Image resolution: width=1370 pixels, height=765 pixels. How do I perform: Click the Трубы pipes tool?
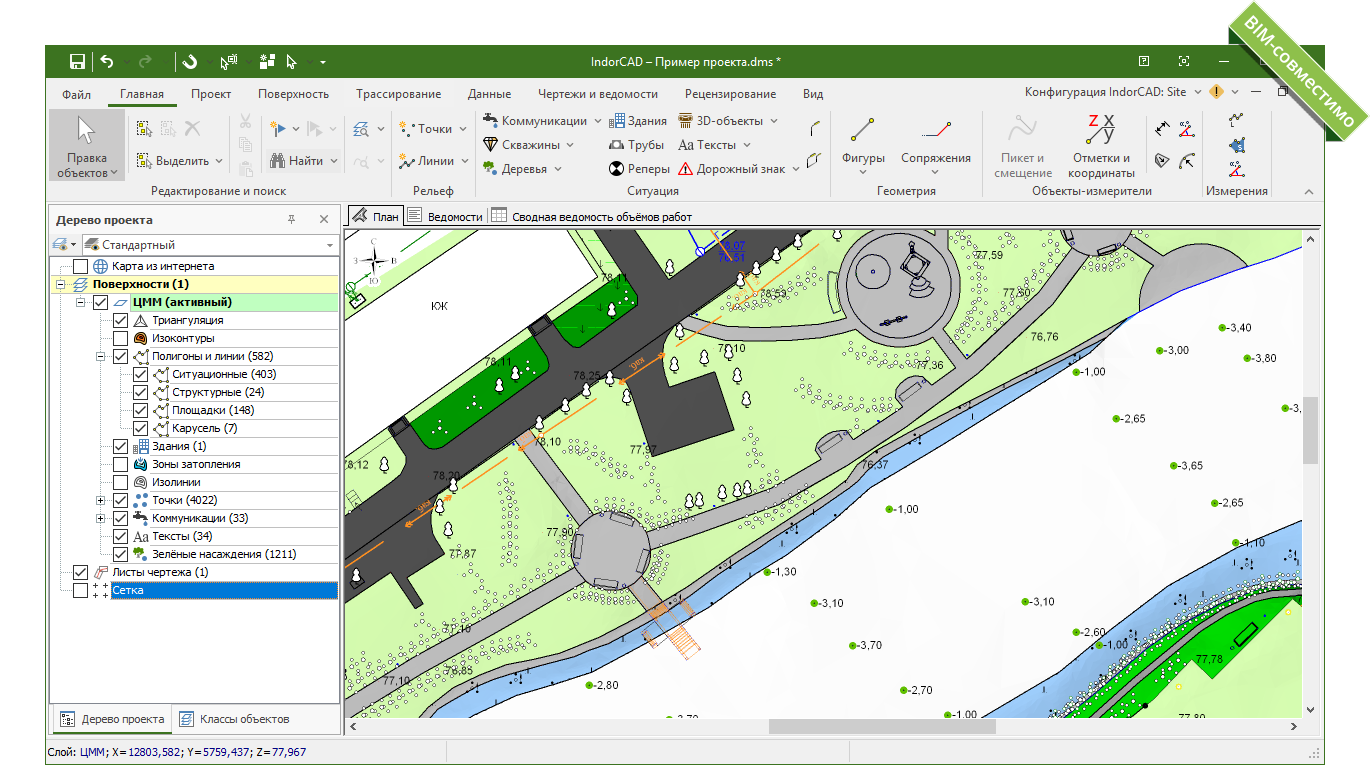point(636,145)
